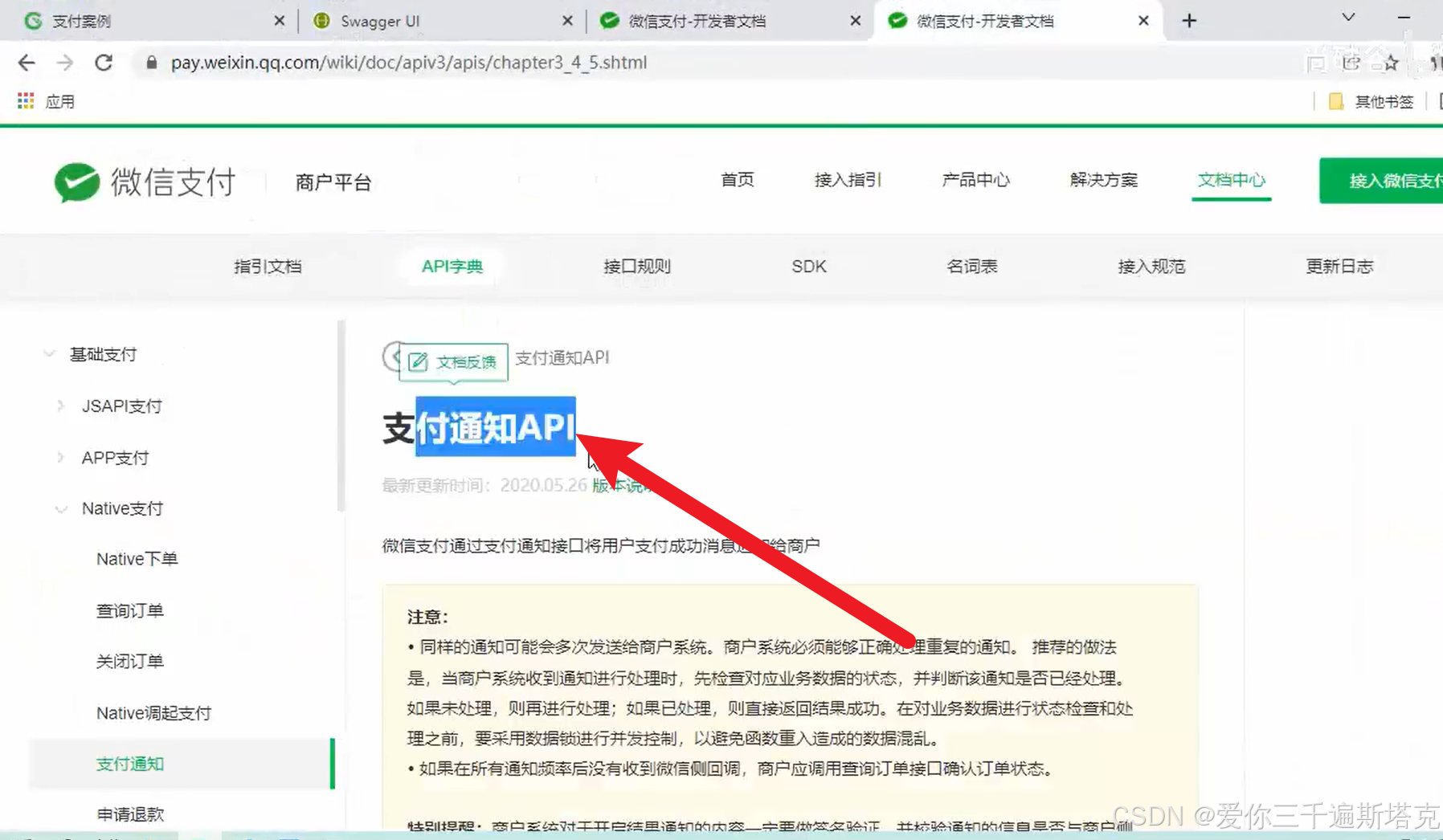The height and width of the screenshot is (840, 1443).
Task: Bookmark this page with star icon
Action: (1390, 63)
